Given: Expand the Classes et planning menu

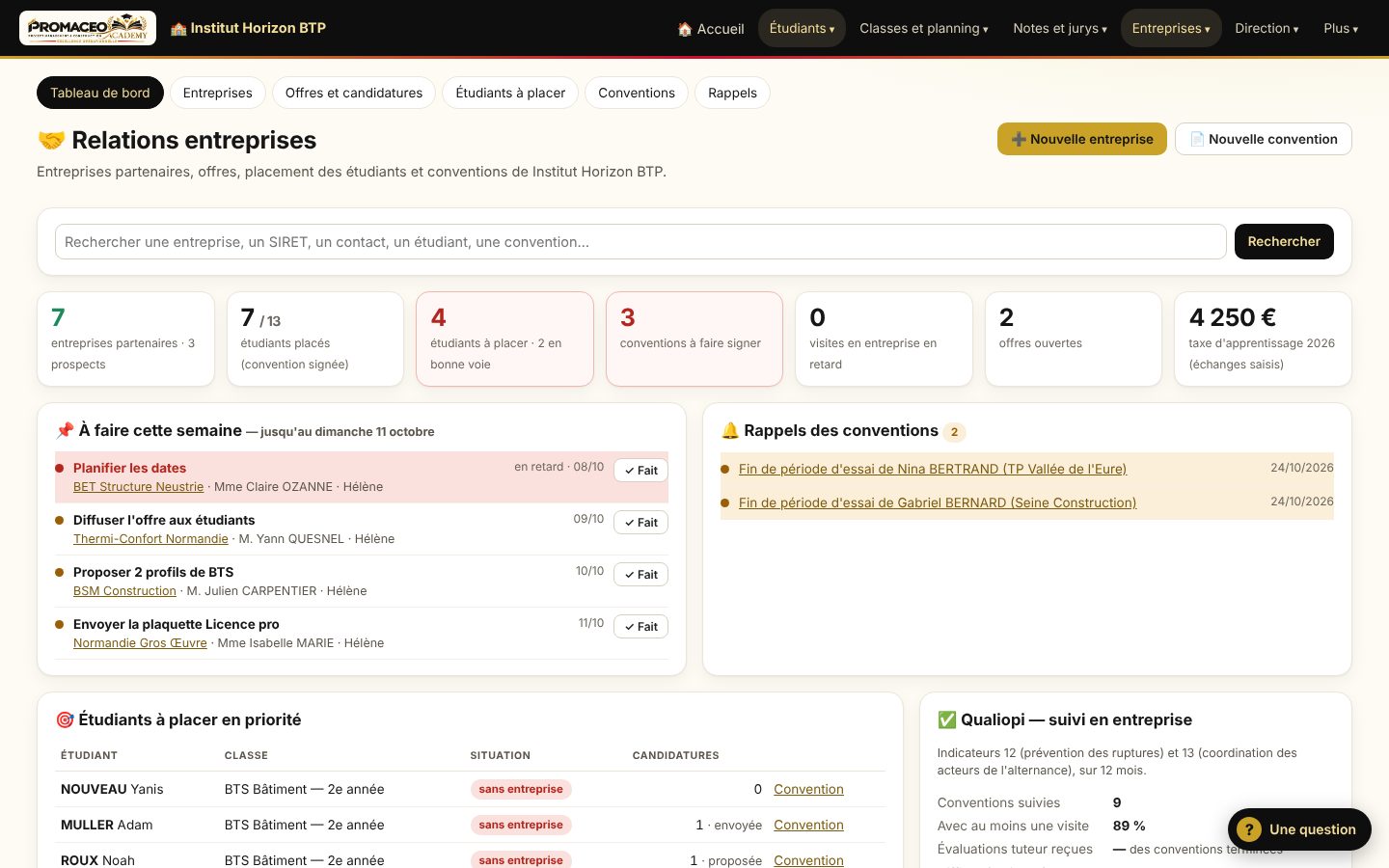Looking at the screenshot, I should pos(923,29).
